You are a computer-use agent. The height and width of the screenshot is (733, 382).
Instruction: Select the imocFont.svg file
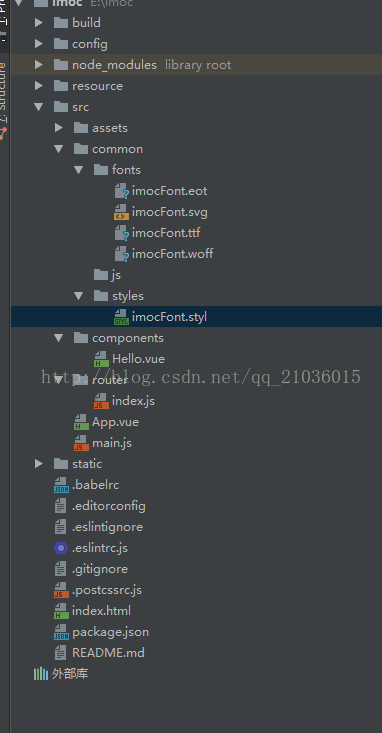170,212
